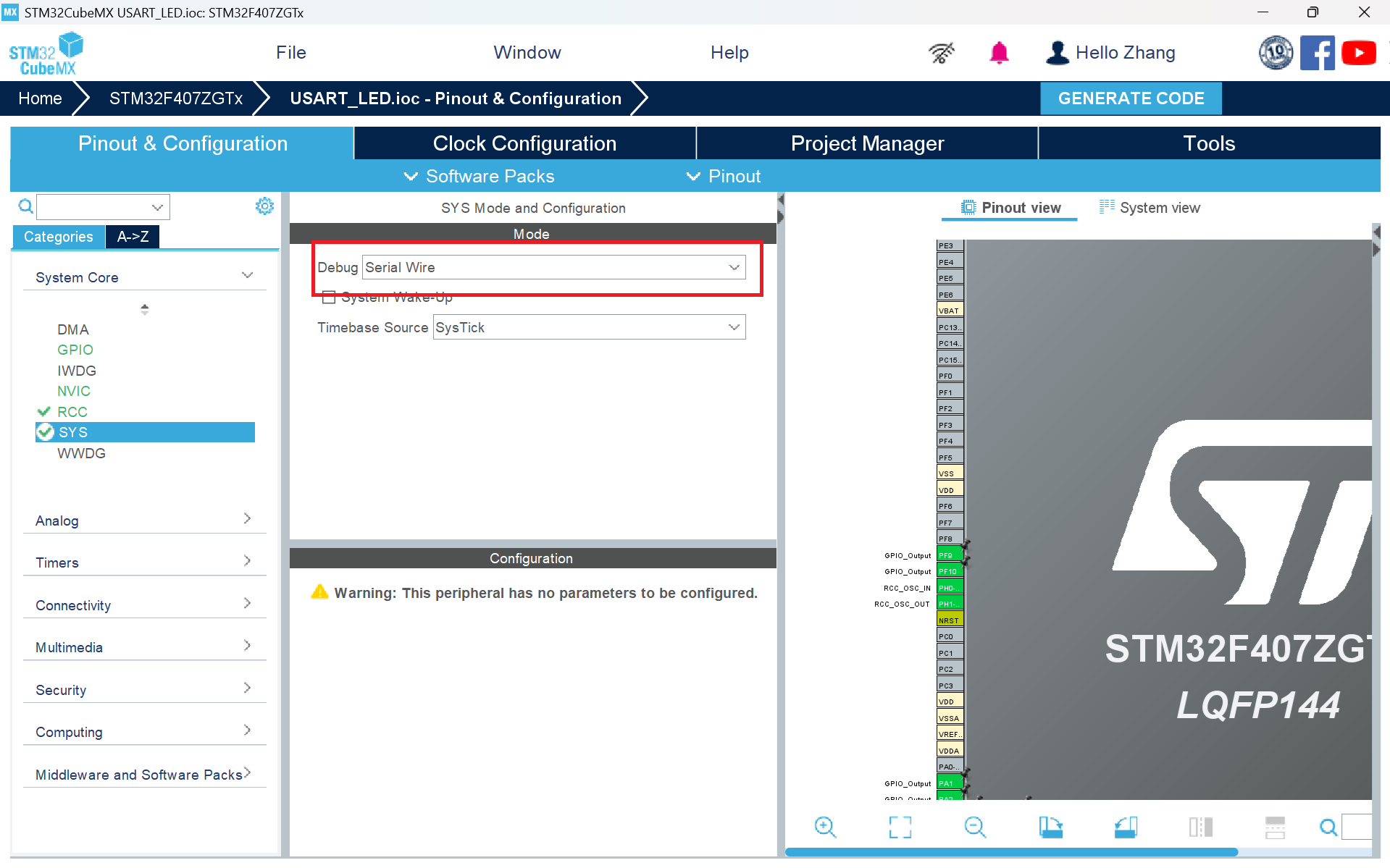Viewport: 1390px width, 868px height.
Task: Go to the Home breadcrumb
Action: click(40, 98)
